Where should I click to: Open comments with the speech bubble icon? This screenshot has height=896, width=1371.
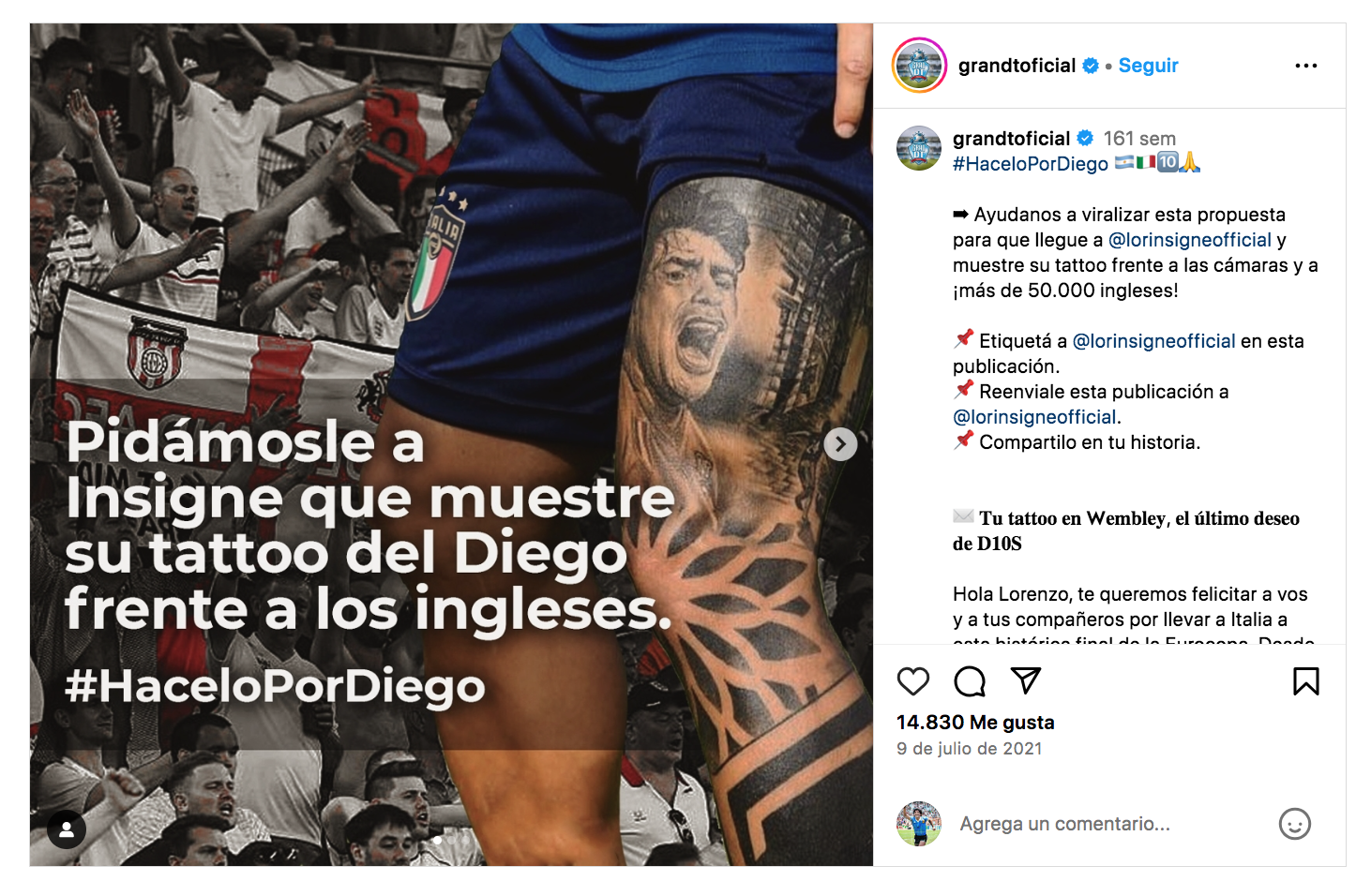(x=970, y=681)
